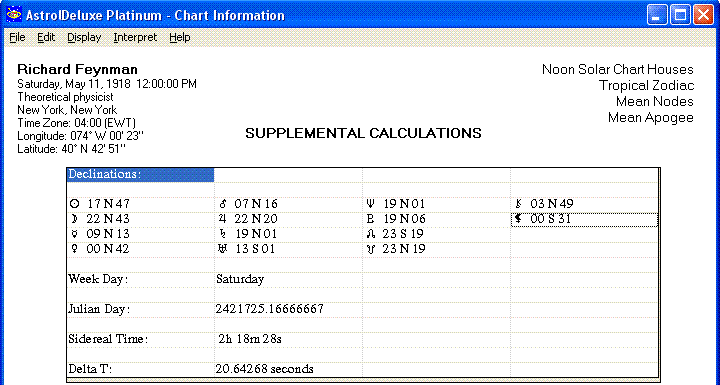Click the AstrolDeluxe app icon in title bar

point(14,15)
